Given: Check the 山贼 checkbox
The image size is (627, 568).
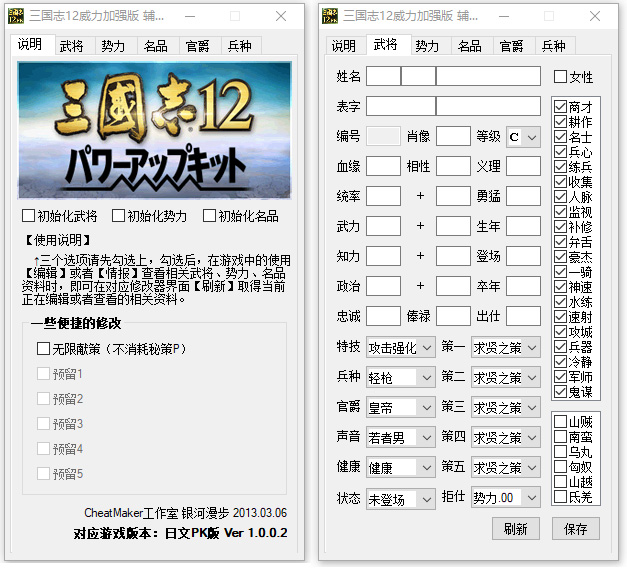Looking at the screenshot, I should tap(560, 421).
